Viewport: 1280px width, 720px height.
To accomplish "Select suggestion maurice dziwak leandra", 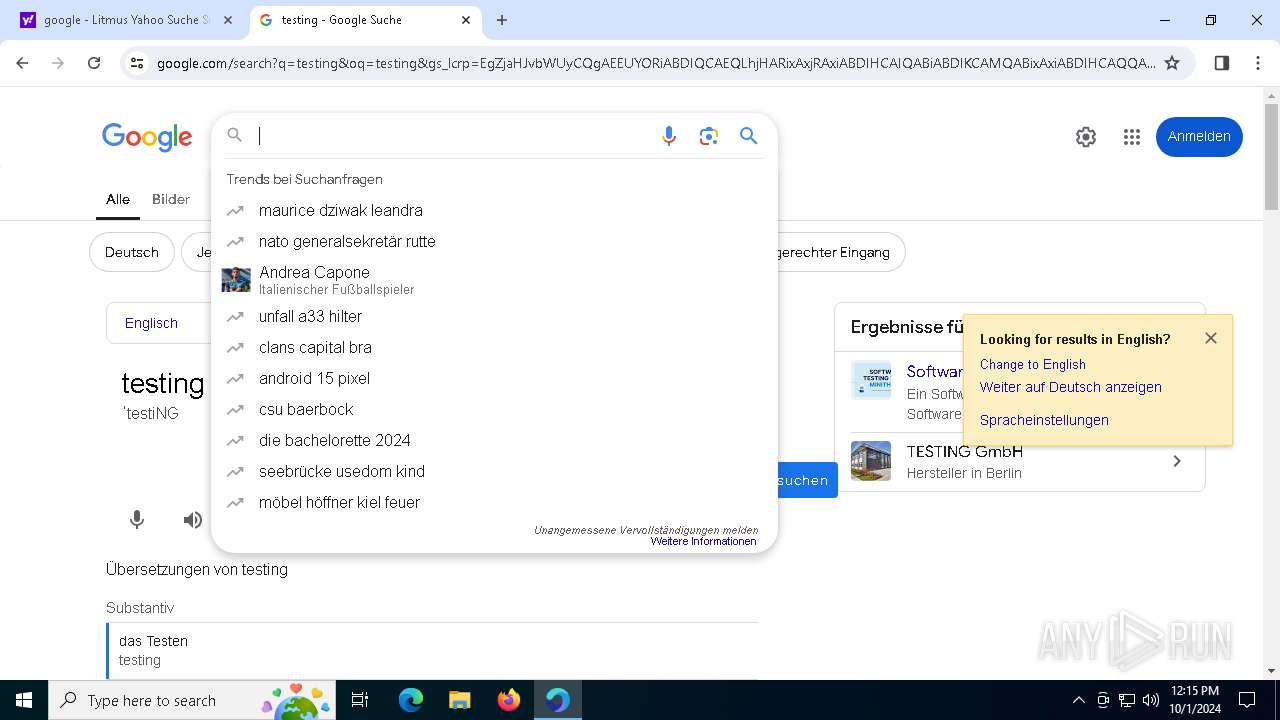I will coord(494,210).
